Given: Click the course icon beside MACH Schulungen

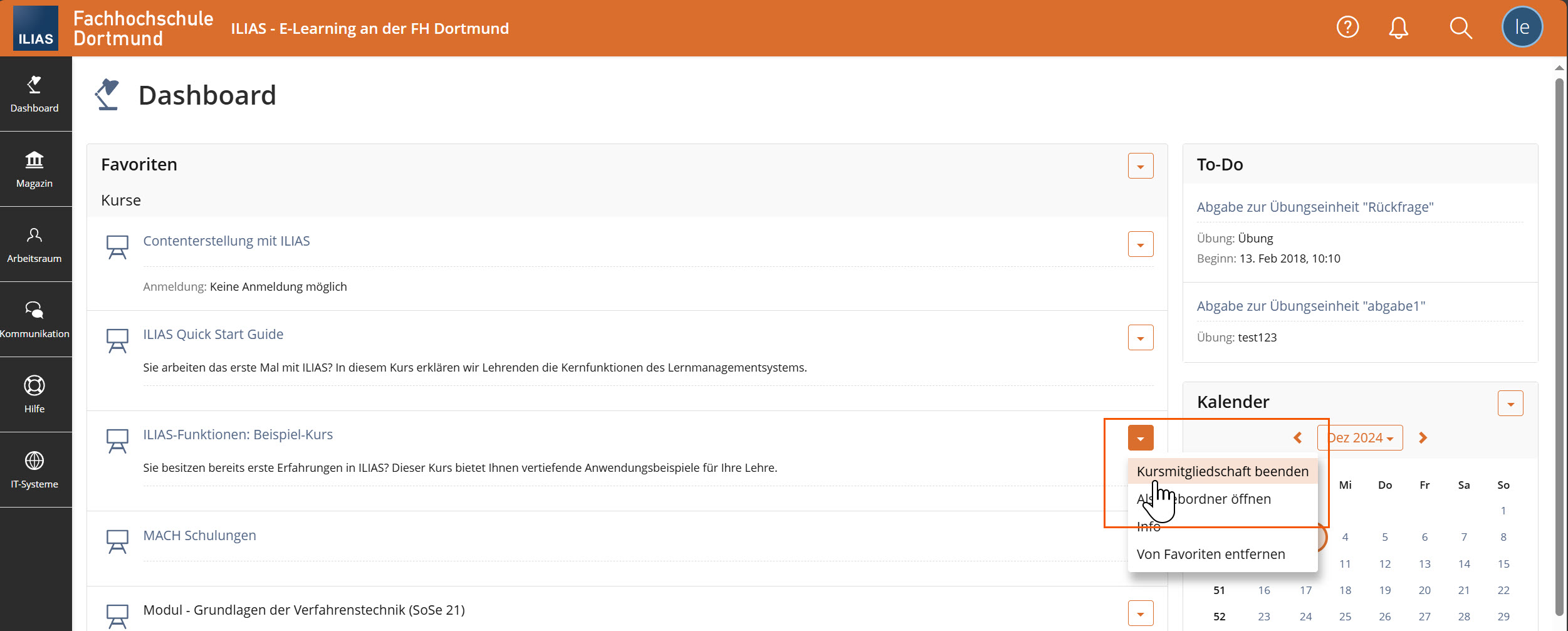Looking at the screenshot, I should tap(118, 540).
